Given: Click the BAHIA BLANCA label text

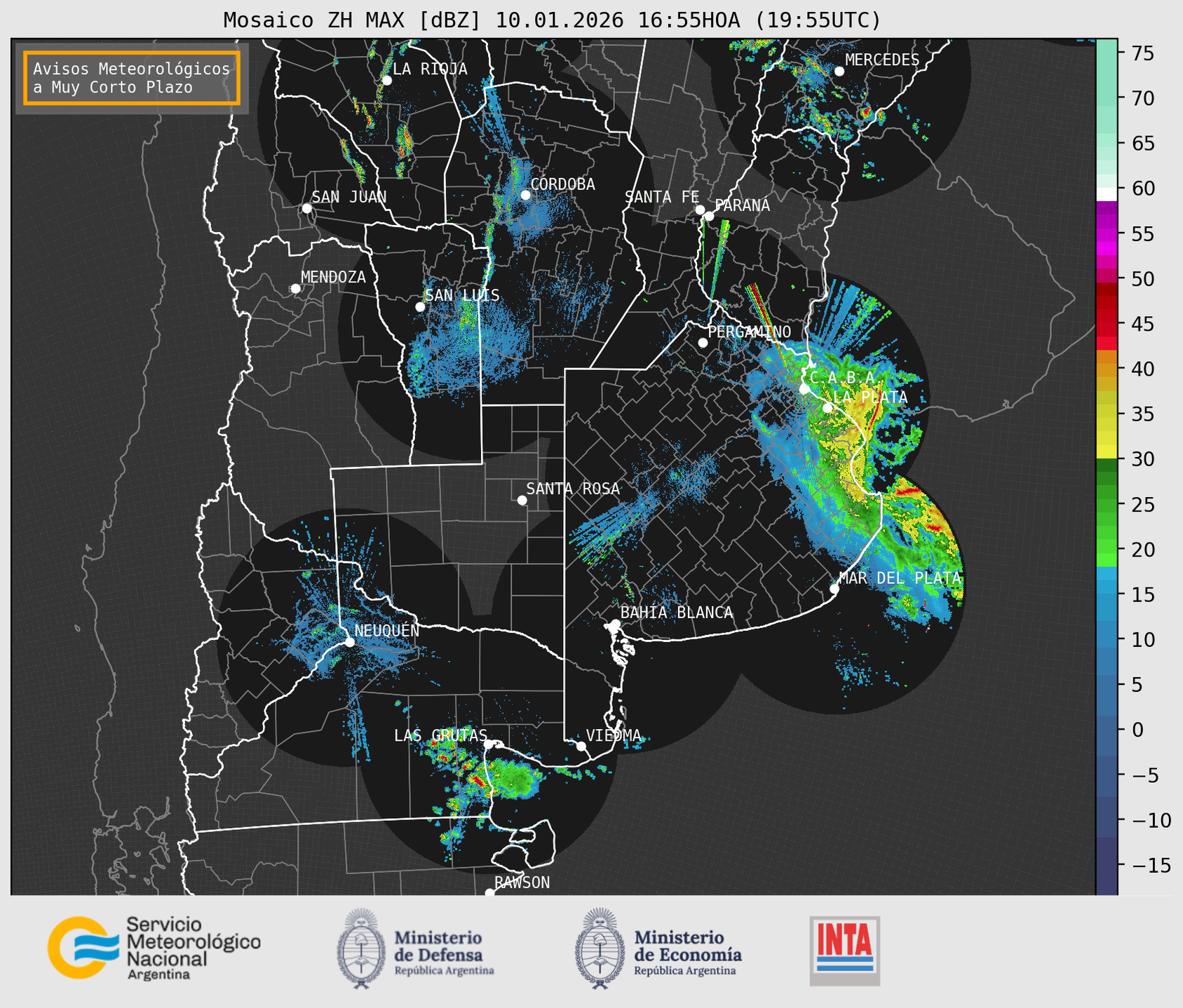Looking at the screenshot, I should pos(677,613).
